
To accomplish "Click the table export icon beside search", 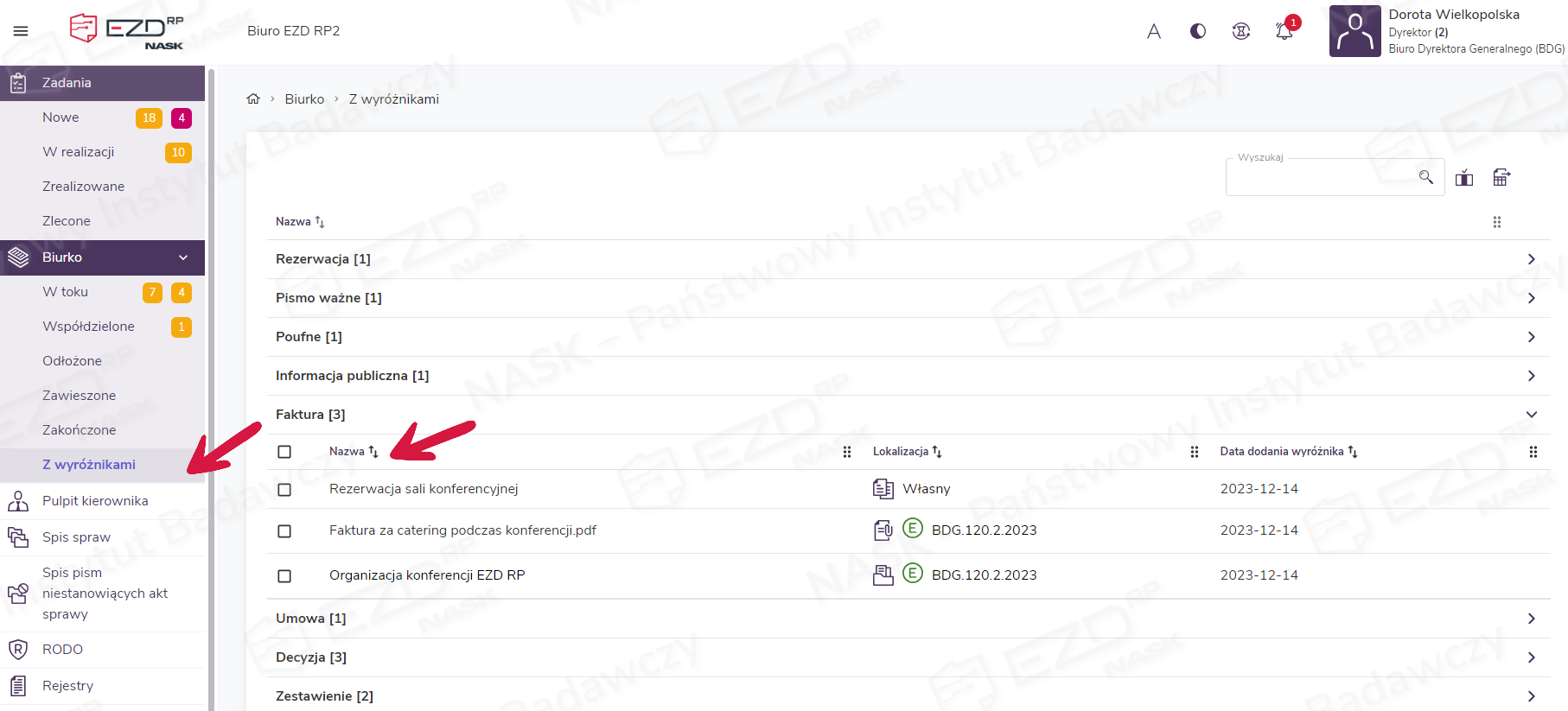I will pyautogui.click(x=1501, y=178).
